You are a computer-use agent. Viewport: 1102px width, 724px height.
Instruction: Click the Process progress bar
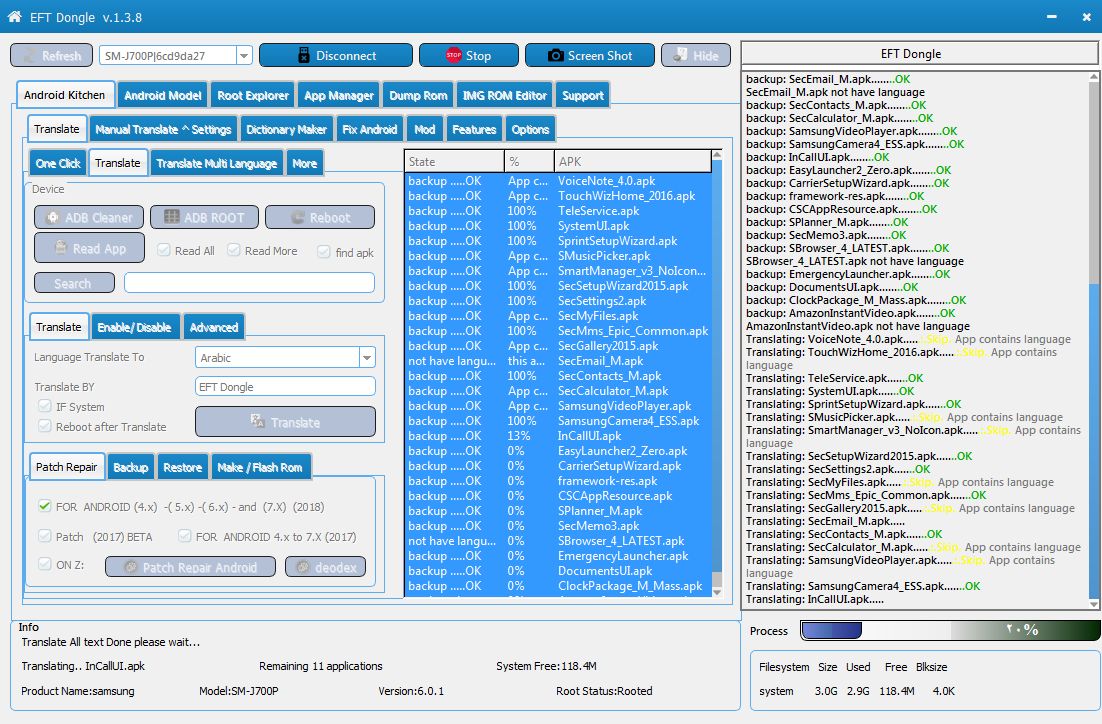tap(950, 631)
